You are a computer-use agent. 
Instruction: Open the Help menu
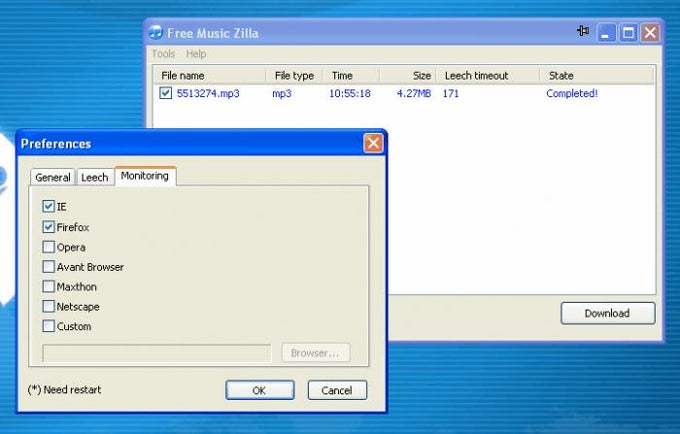(x=196, y=54)
